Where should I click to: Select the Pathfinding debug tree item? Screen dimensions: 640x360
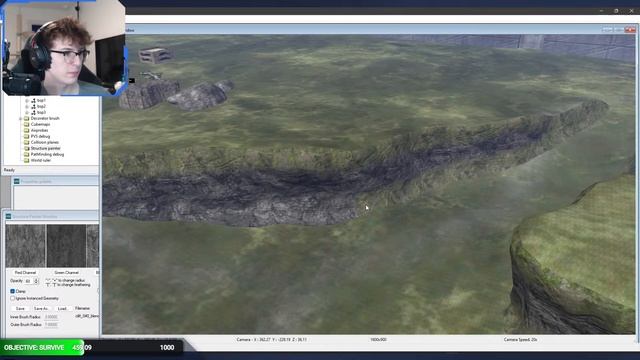pyautogui.click(x=47, y=155)
